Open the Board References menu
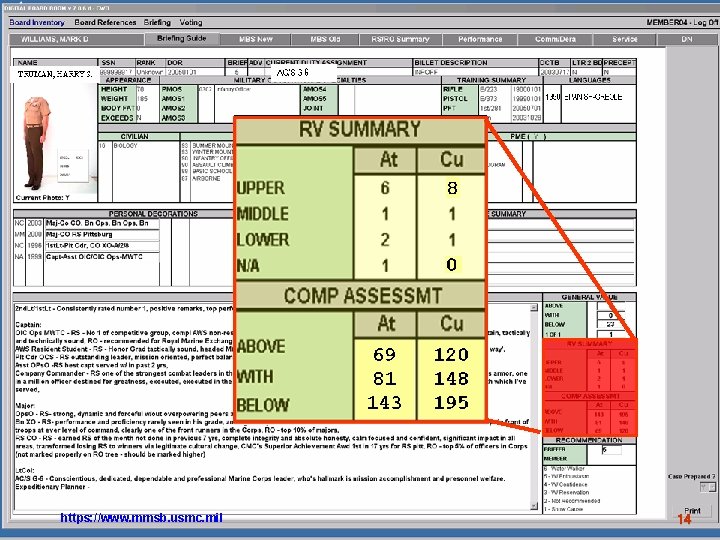The height and width of the screenshot is (540, 720). pos(105,22)
